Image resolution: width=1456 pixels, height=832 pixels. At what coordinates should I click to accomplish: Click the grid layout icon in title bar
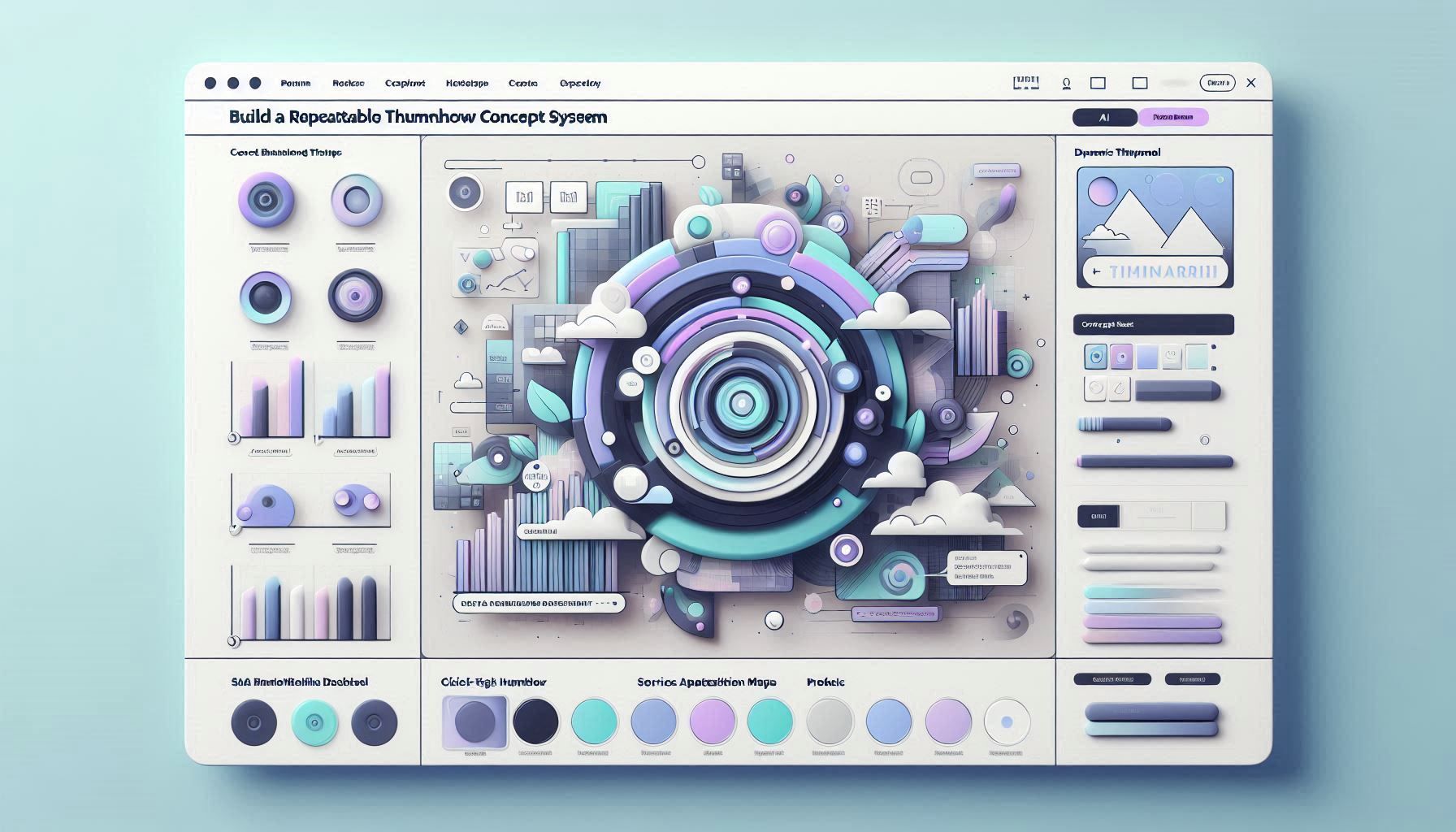tap(1026, 82)
